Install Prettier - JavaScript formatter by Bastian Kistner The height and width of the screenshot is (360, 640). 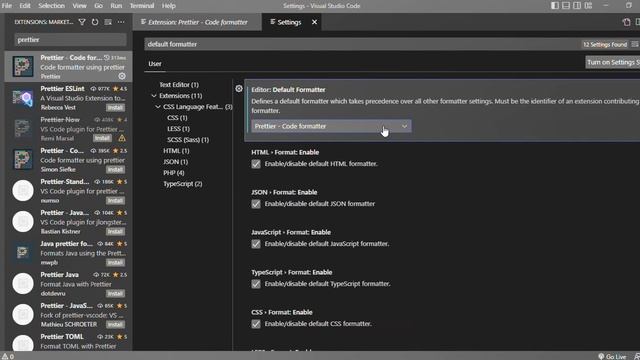116,231
